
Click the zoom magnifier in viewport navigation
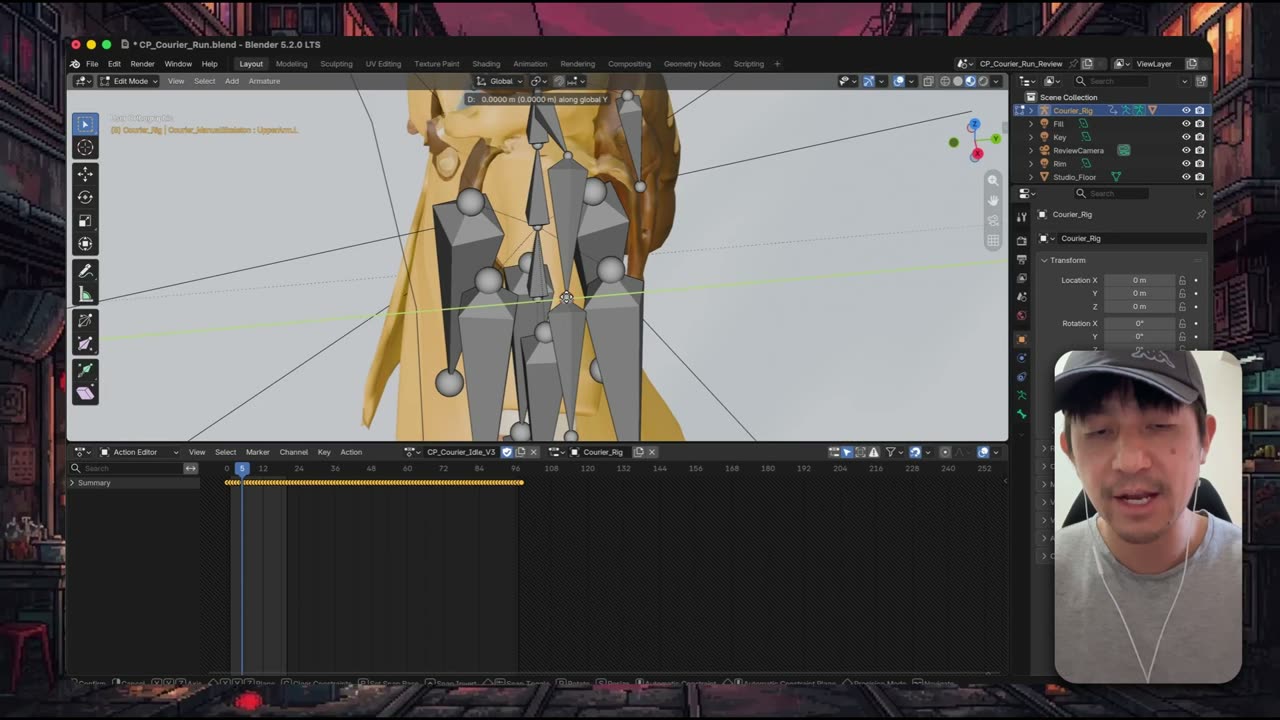coord(992,180)
